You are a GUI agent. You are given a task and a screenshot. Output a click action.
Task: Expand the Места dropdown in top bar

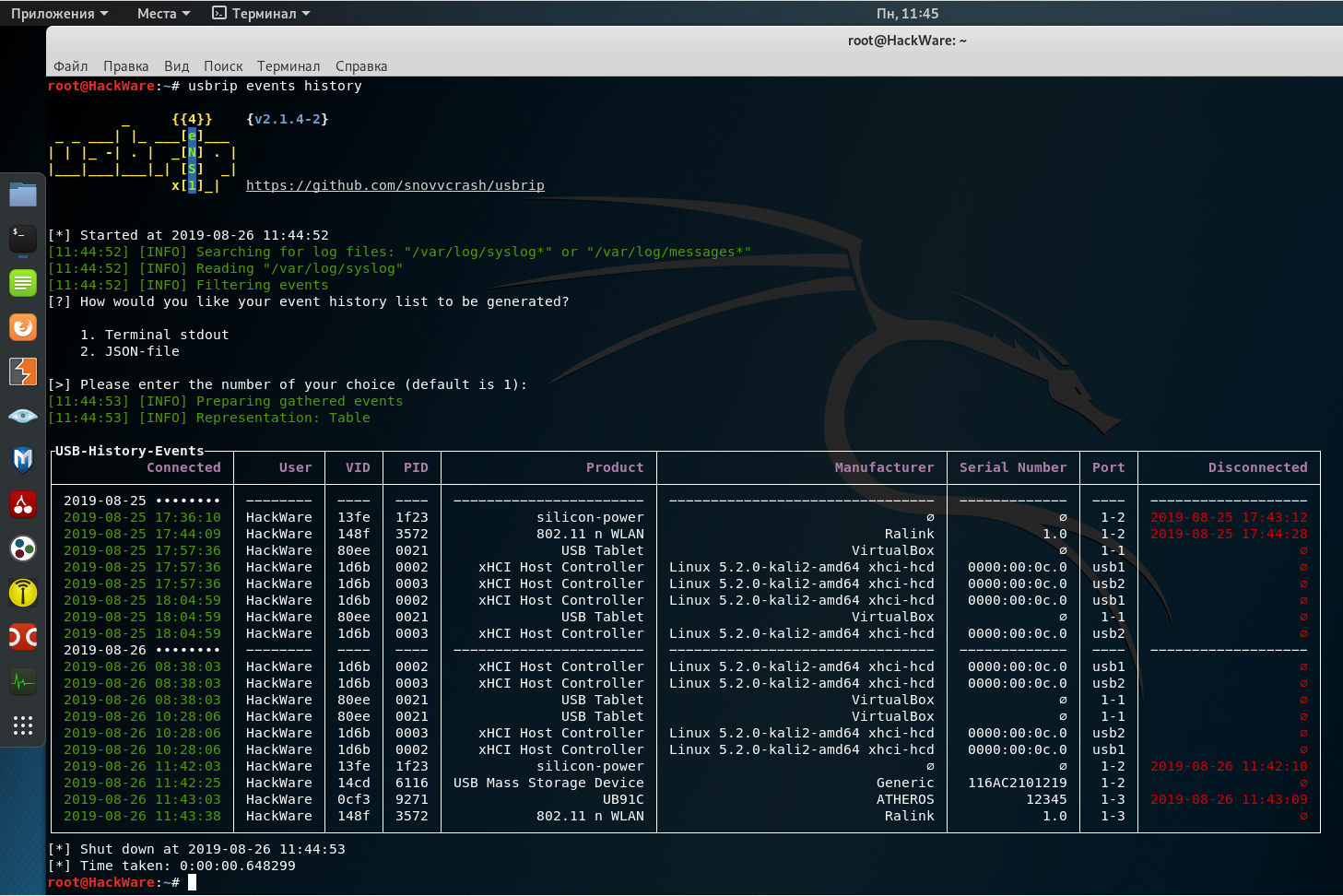[x=163, y=14]
